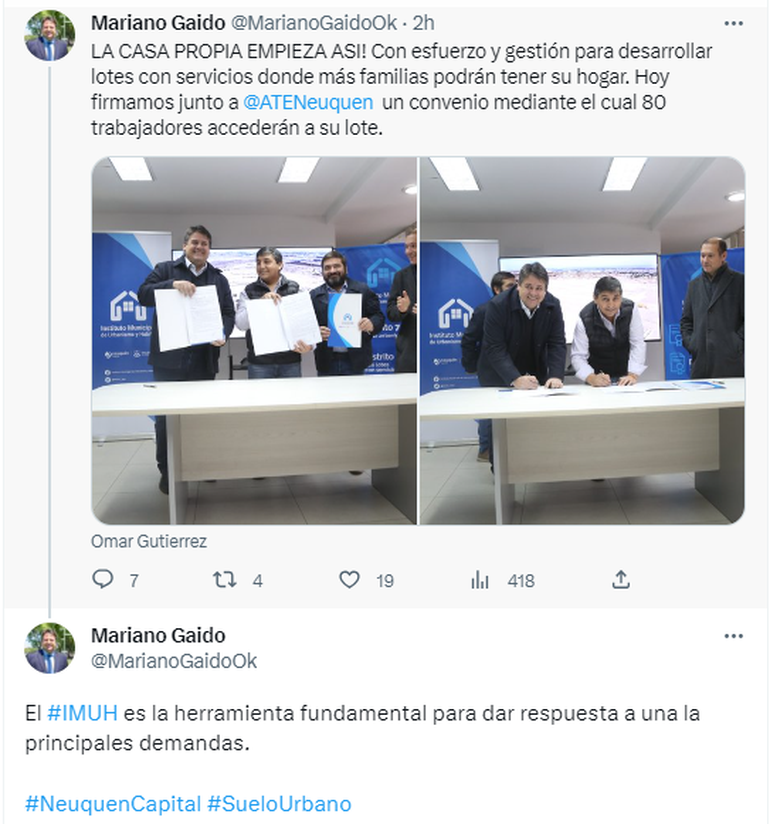The height and width of the screenshot is (824, 770).
Task: Share the tweet via the upload icon
Action: [x=621, y=580]
